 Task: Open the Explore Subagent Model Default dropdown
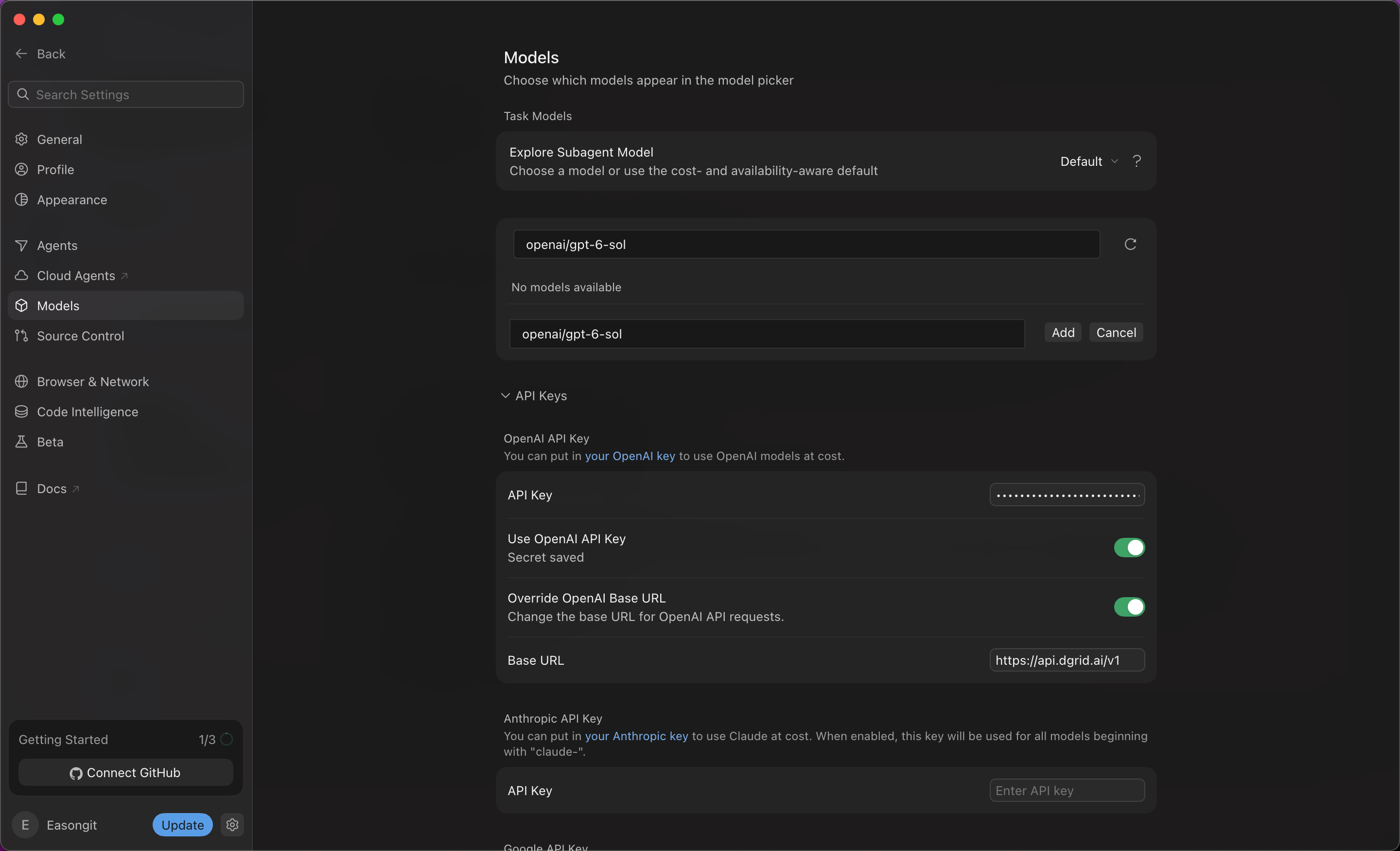pos(1088,161)
